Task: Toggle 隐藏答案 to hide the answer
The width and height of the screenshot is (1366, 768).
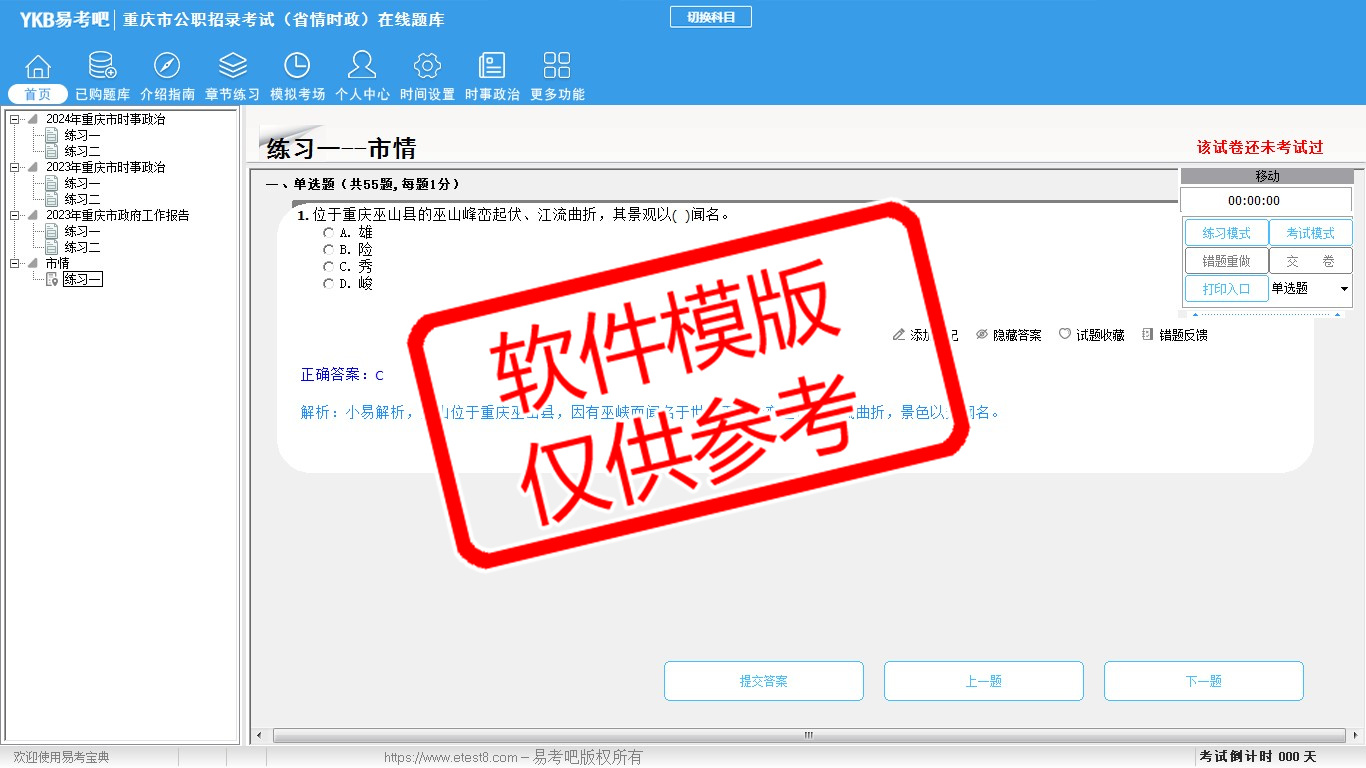Action: 1008,335
